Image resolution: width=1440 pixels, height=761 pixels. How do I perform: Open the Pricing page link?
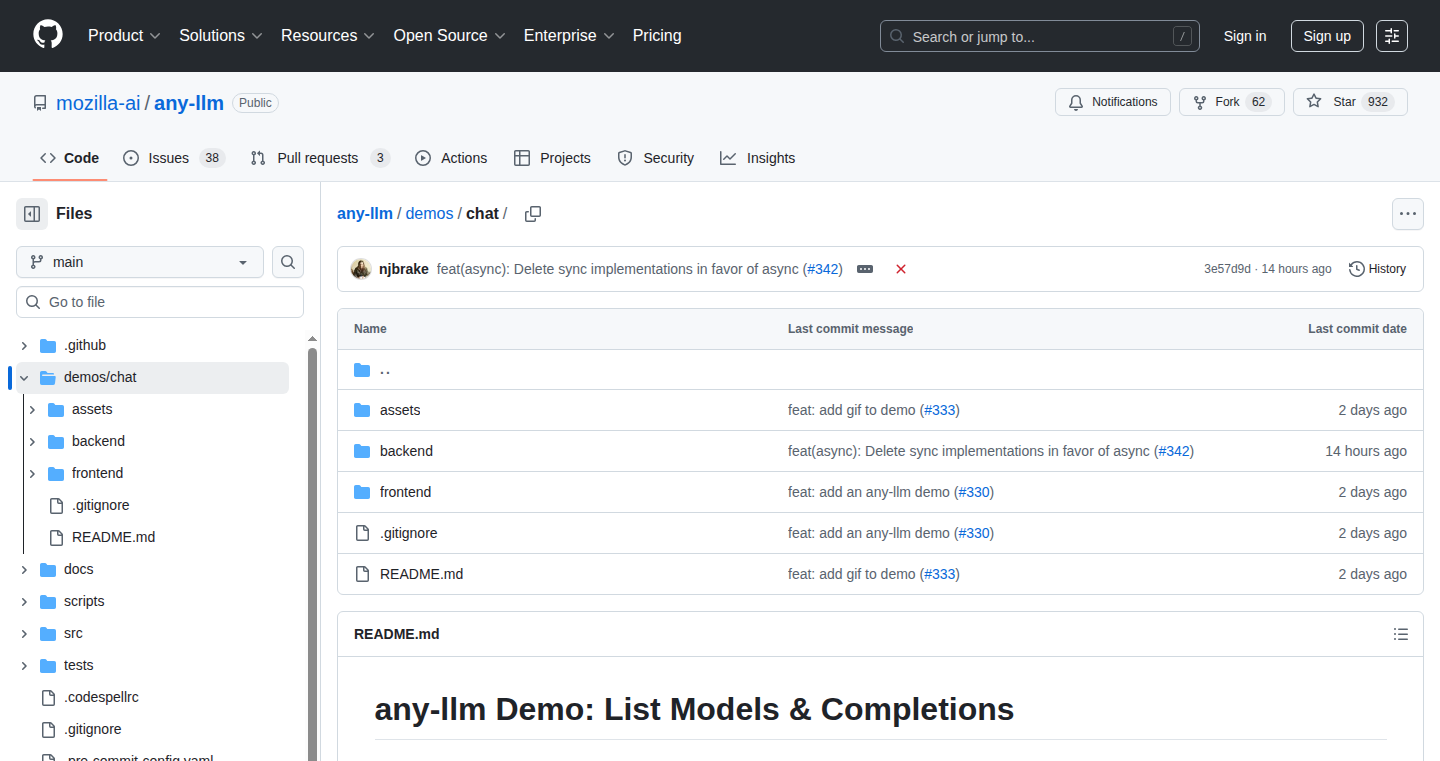click(657, 36)
